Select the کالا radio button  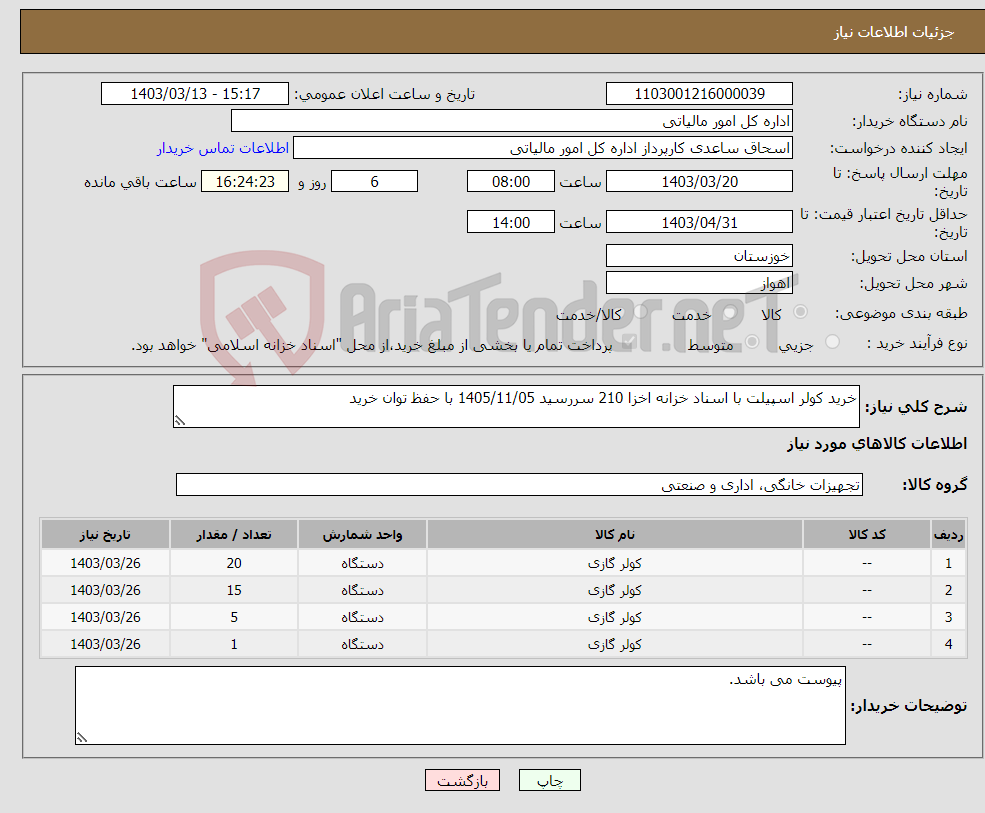(801, 312)
